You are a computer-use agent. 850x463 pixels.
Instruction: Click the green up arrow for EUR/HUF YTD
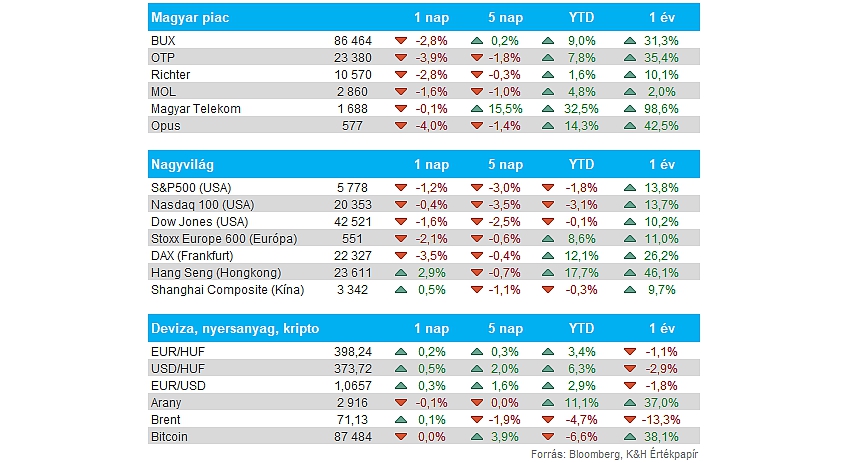tap(548, 352)
